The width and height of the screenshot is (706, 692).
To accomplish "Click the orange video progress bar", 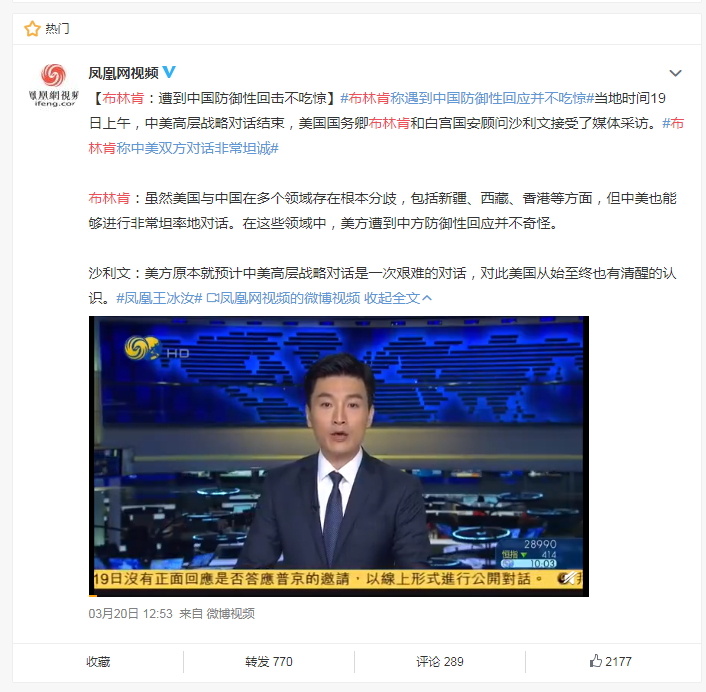I will coord(93,596).
